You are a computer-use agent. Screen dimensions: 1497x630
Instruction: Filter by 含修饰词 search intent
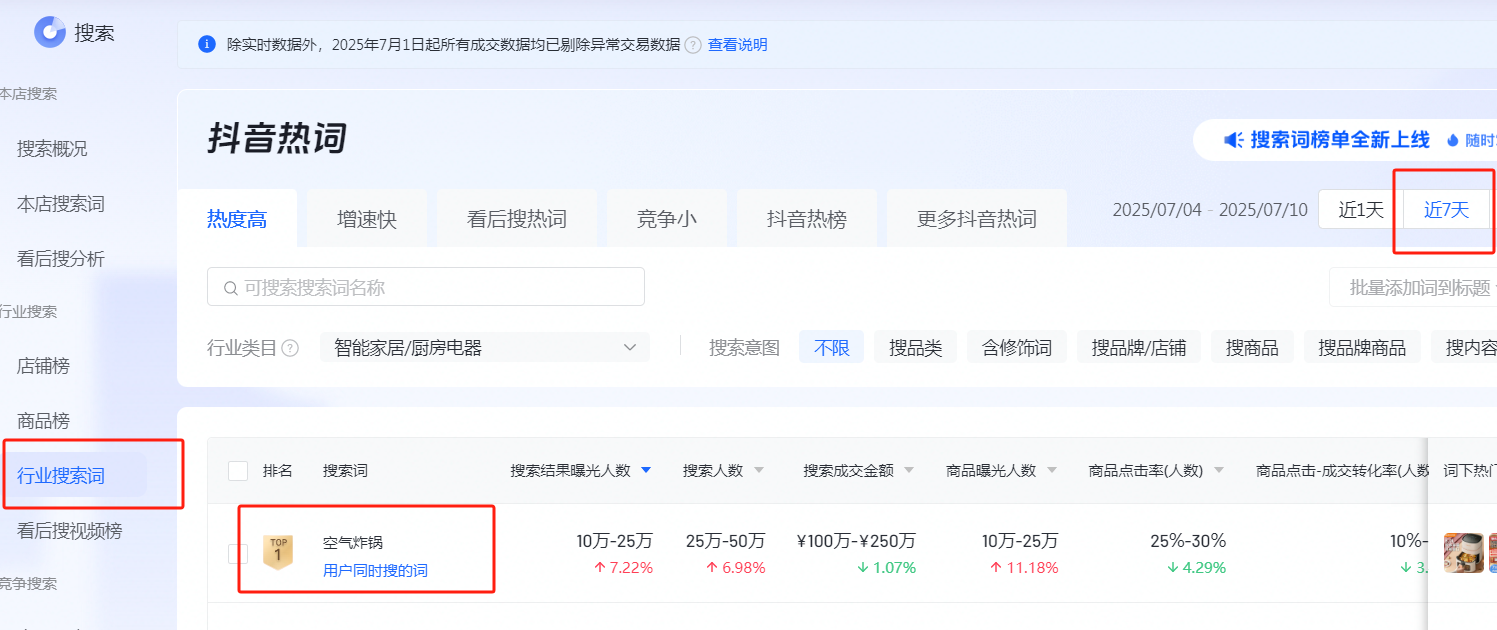coord(1017,348)
